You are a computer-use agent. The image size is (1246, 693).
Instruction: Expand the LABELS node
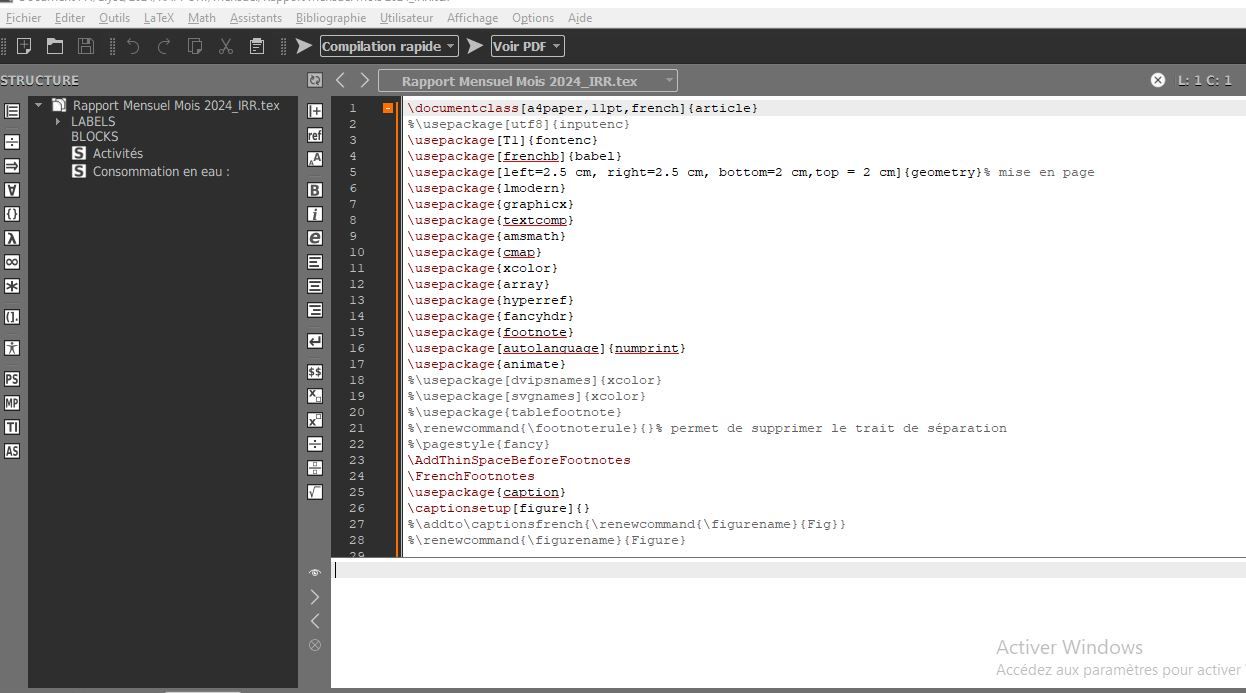click(x=58, y=121)
